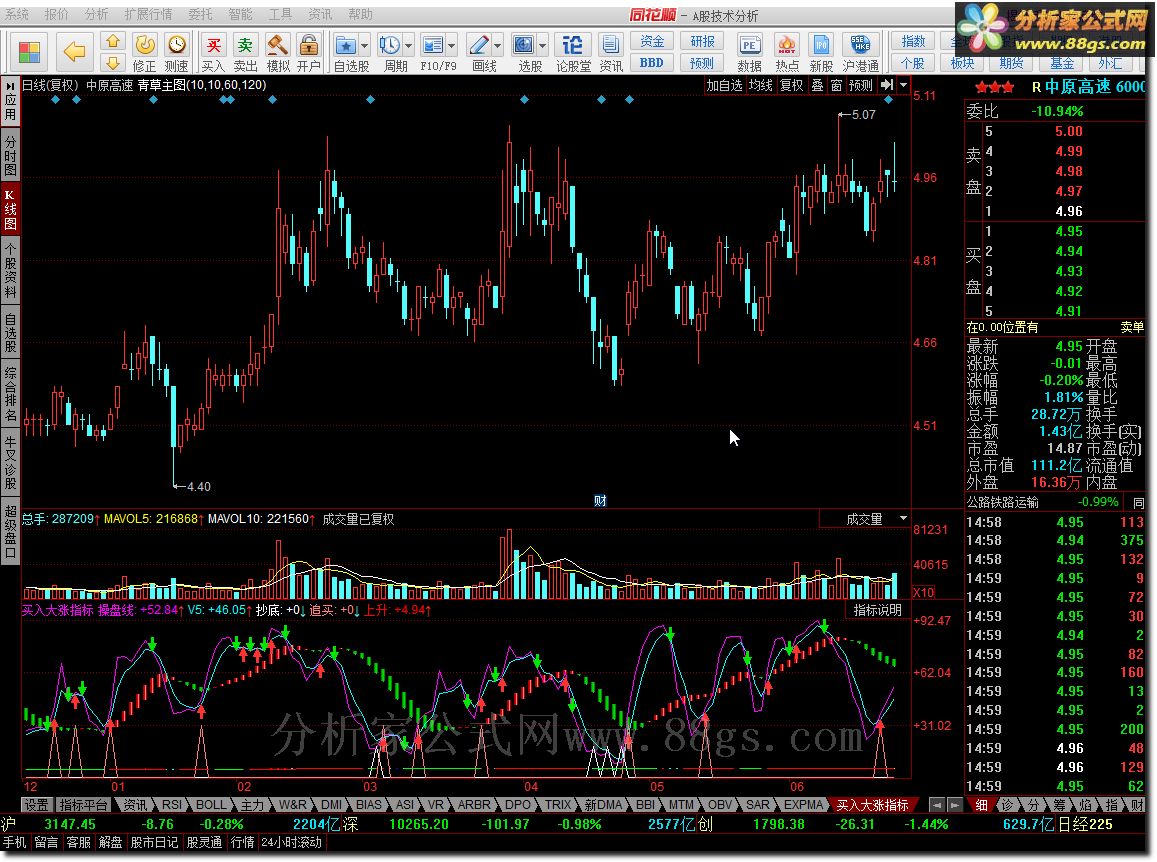Open the 系统 menu
Screen dimensions: 1157x862
[x=18, y=14]
